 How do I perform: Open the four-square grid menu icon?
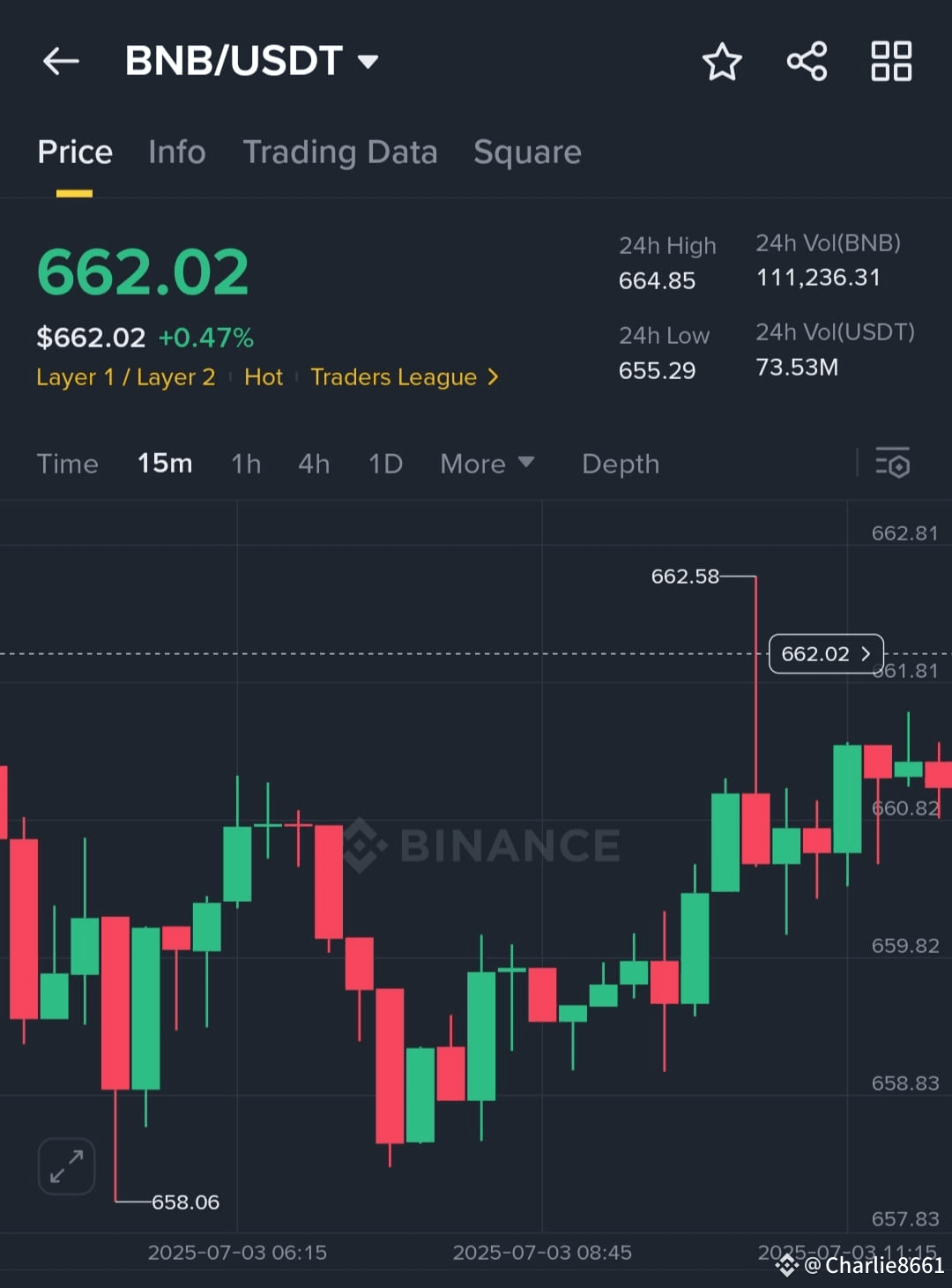(x=891, y=62)
